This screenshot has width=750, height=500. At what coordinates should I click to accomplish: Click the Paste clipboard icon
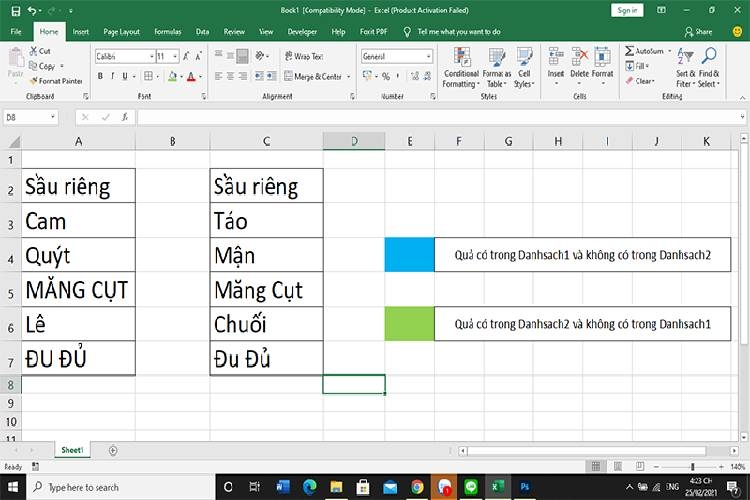pos(16,58)
